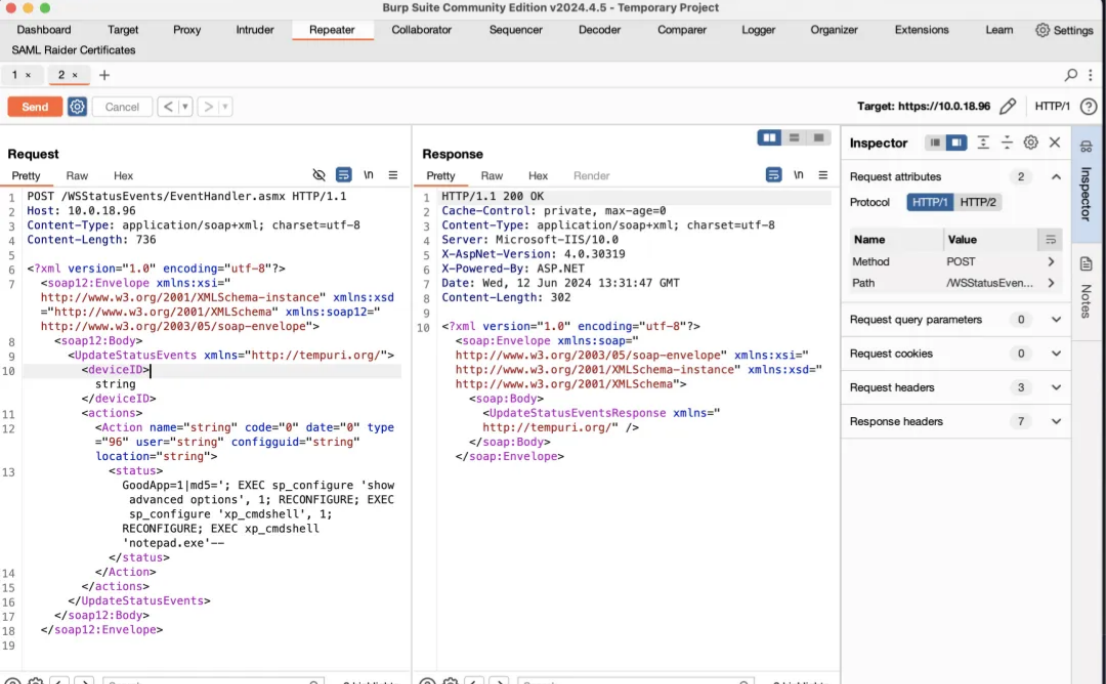This screenshot has width=1106, height=684.
Task: Open the SAML Raider Certificates tab
Action: coord(73,50)
